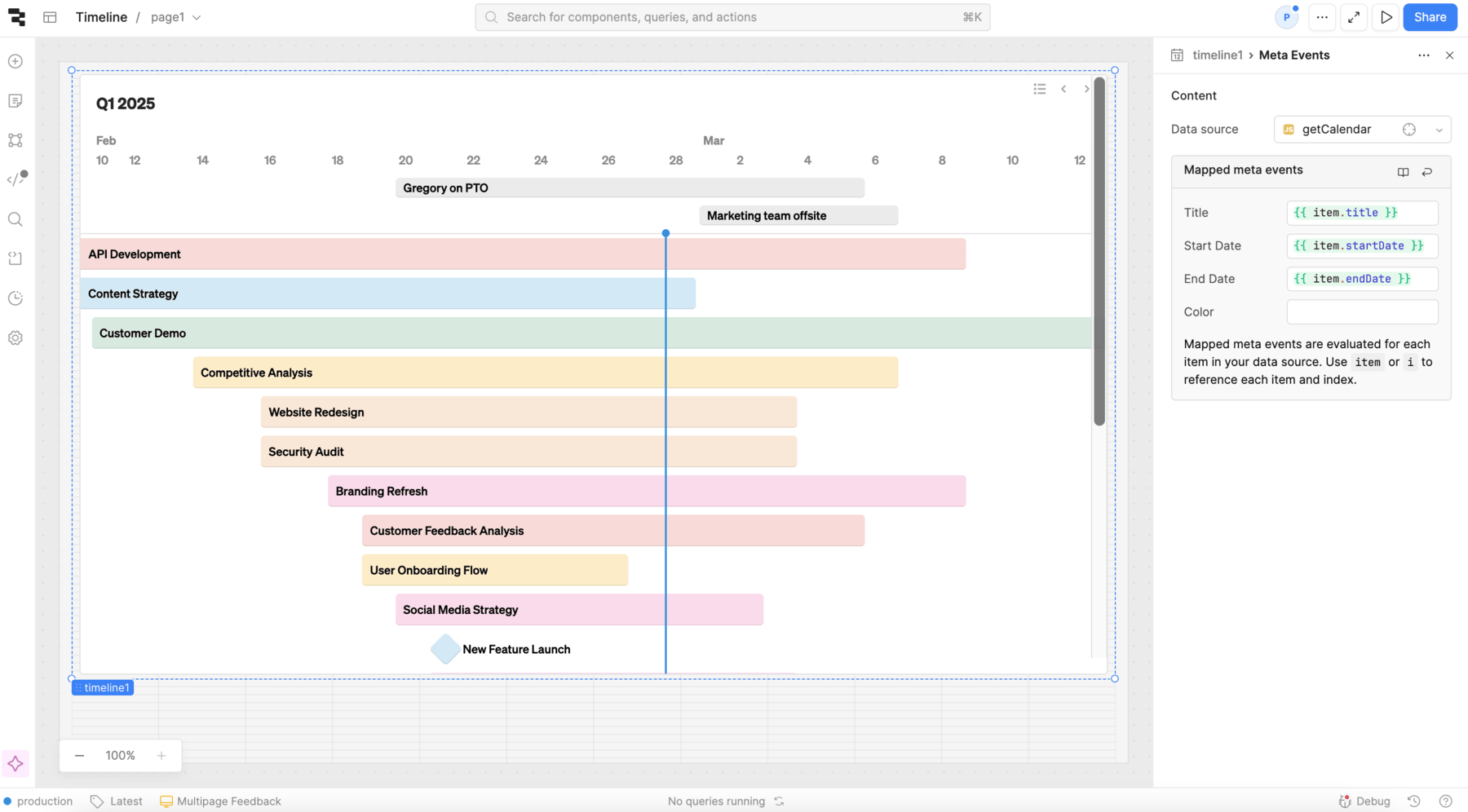Open the AI assistant sparkle icon

click(15, 764)
